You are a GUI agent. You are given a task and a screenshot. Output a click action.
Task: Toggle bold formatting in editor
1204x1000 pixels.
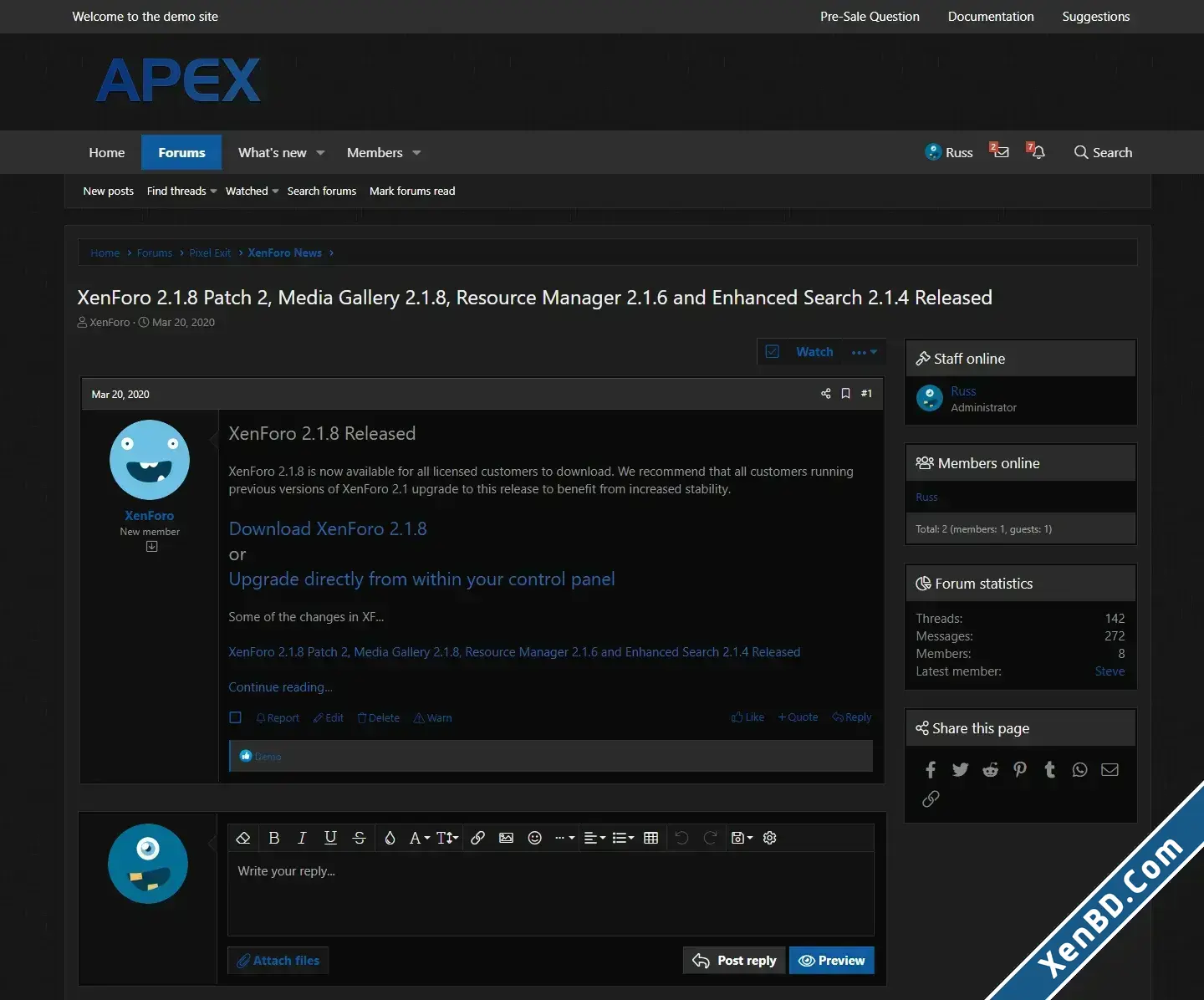pyautogui.click(x=273, y=838)
